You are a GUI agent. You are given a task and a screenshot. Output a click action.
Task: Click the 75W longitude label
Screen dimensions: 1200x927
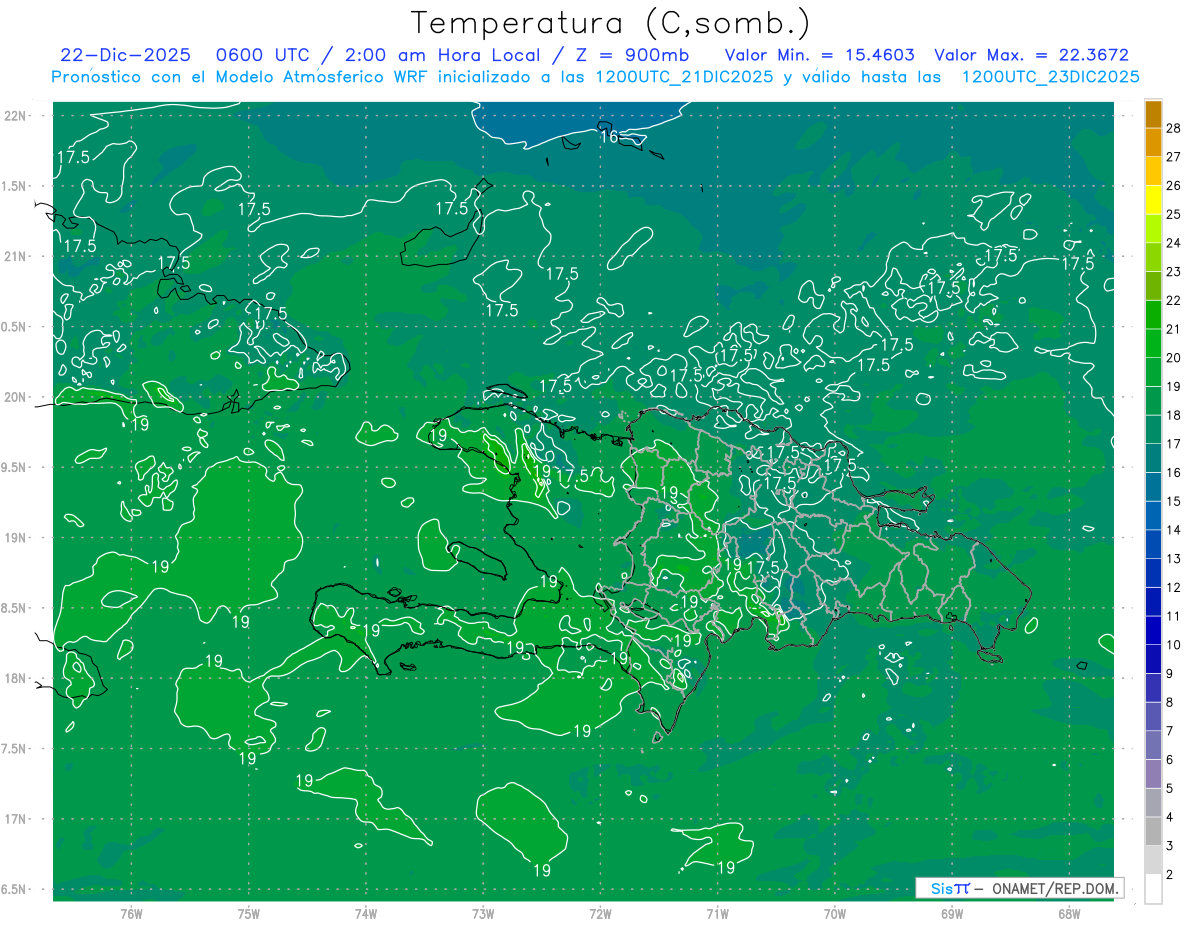click(249, 913)
